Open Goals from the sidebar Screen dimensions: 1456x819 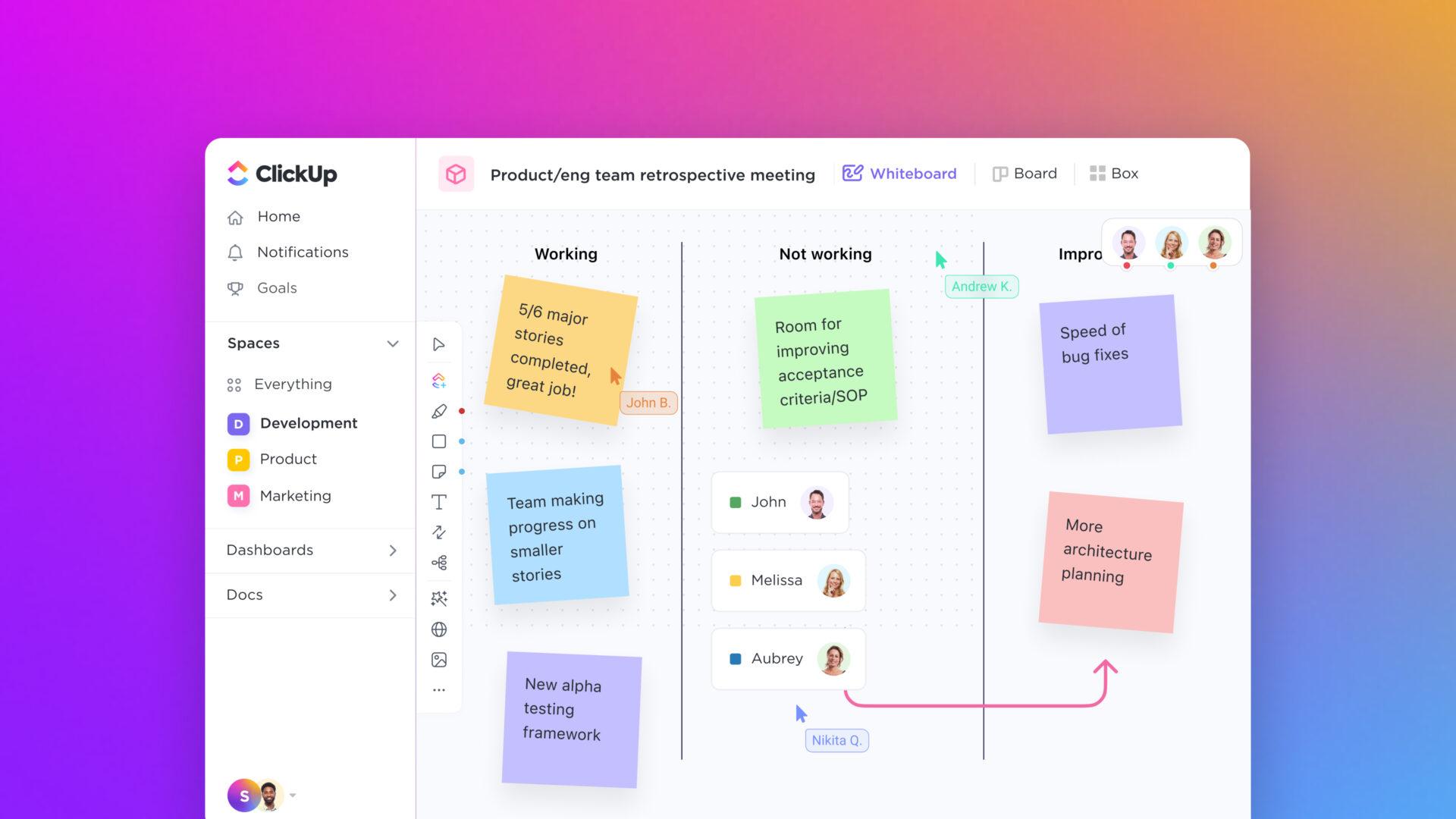click(x=278, y=288)
